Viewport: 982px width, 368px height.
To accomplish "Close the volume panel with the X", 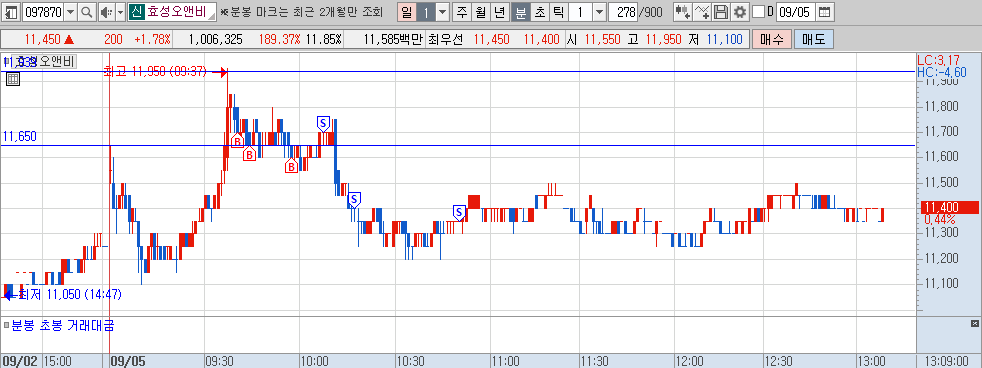I will [x=974, y=324].
